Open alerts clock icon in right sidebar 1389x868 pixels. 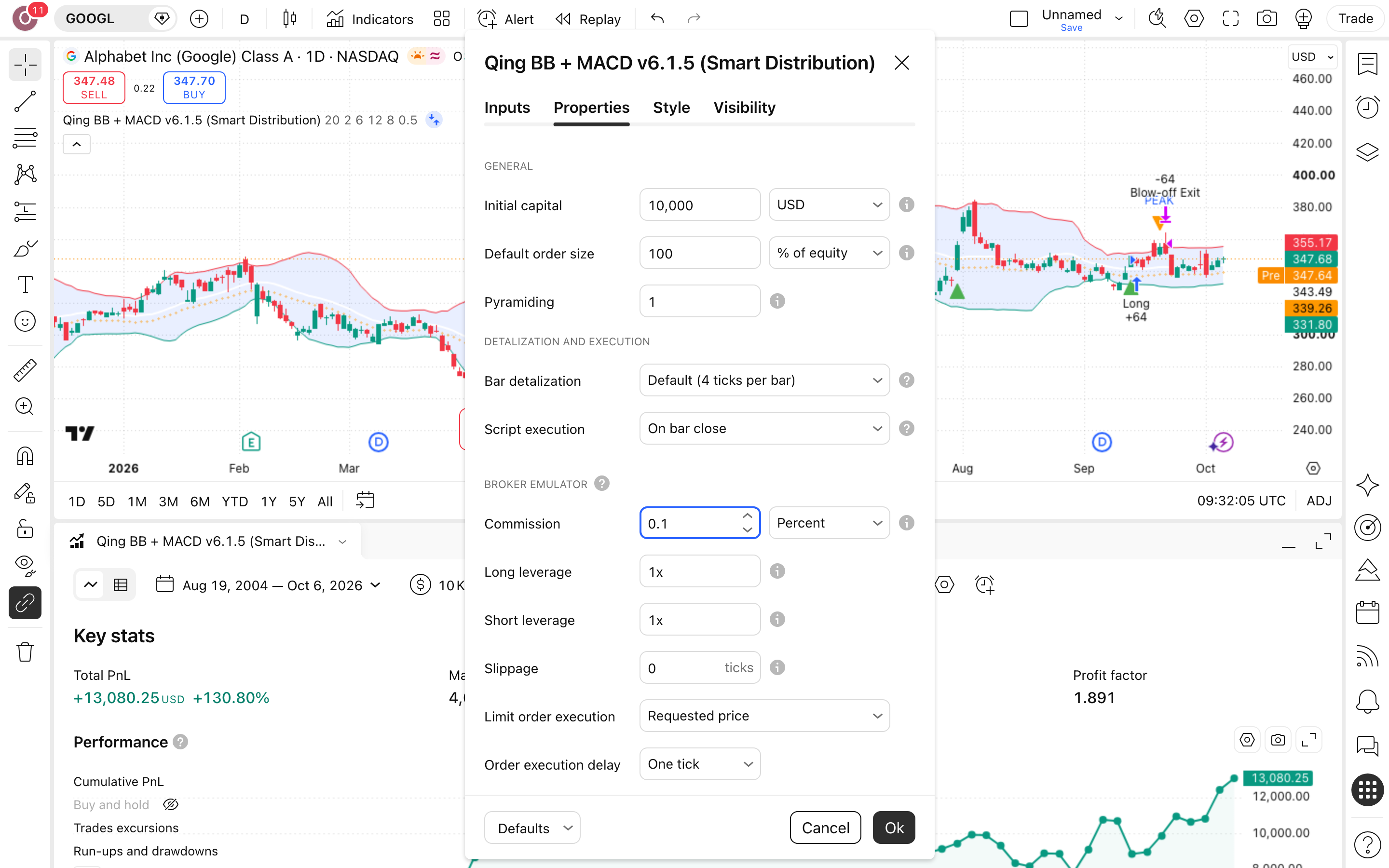[1367, 108]
